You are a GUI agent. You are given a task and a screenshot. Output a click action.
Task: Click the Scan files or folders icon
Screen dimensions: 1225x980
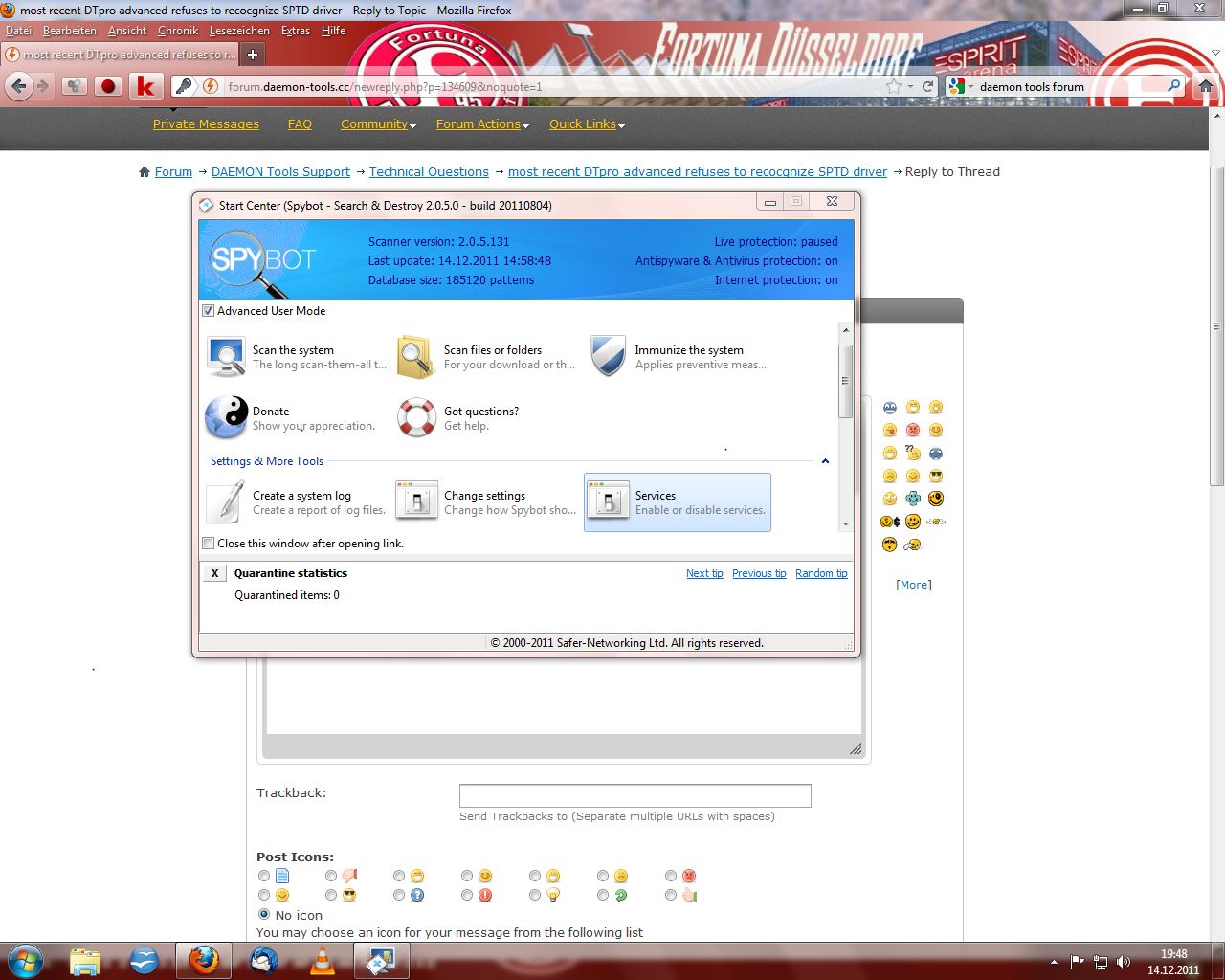pyautogui.click(x=416, y=357)
